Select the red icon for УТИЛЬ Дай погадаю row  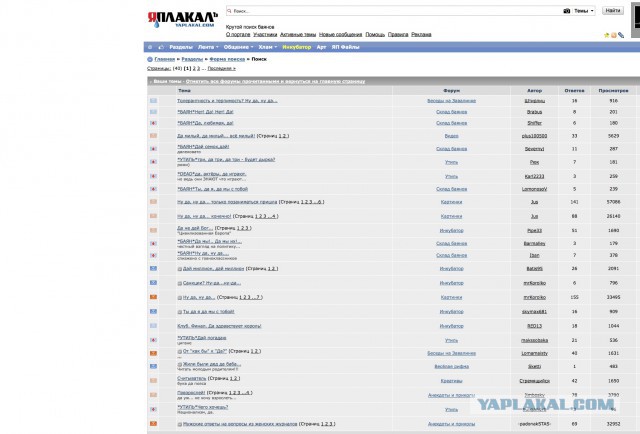[x=153, y=340]
